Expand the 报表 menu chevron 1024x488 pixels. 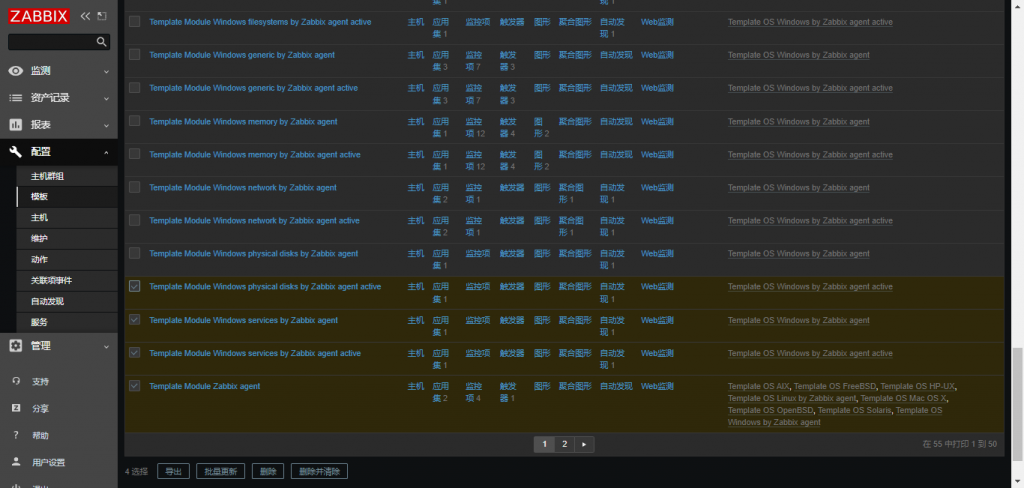pyautogui.click(x=106, y=125)
